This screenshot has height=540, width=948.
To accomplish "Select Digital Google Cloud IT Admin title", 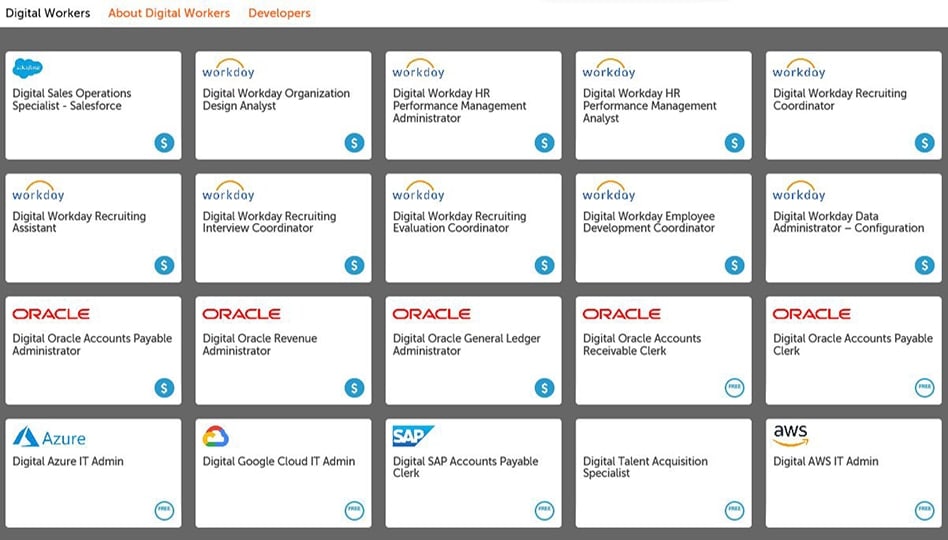I will click(279, 461).
